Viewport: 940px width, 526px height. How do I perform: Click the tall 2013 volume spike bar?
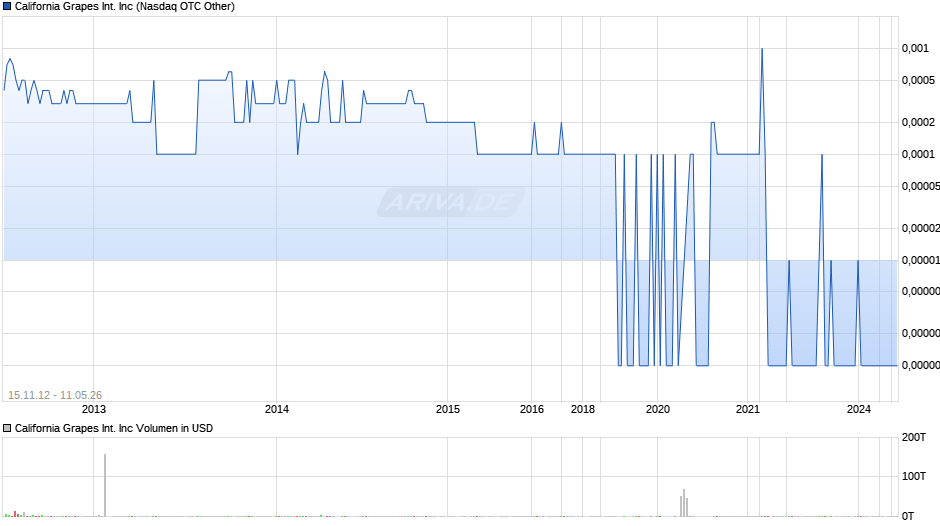coord(105,485)
